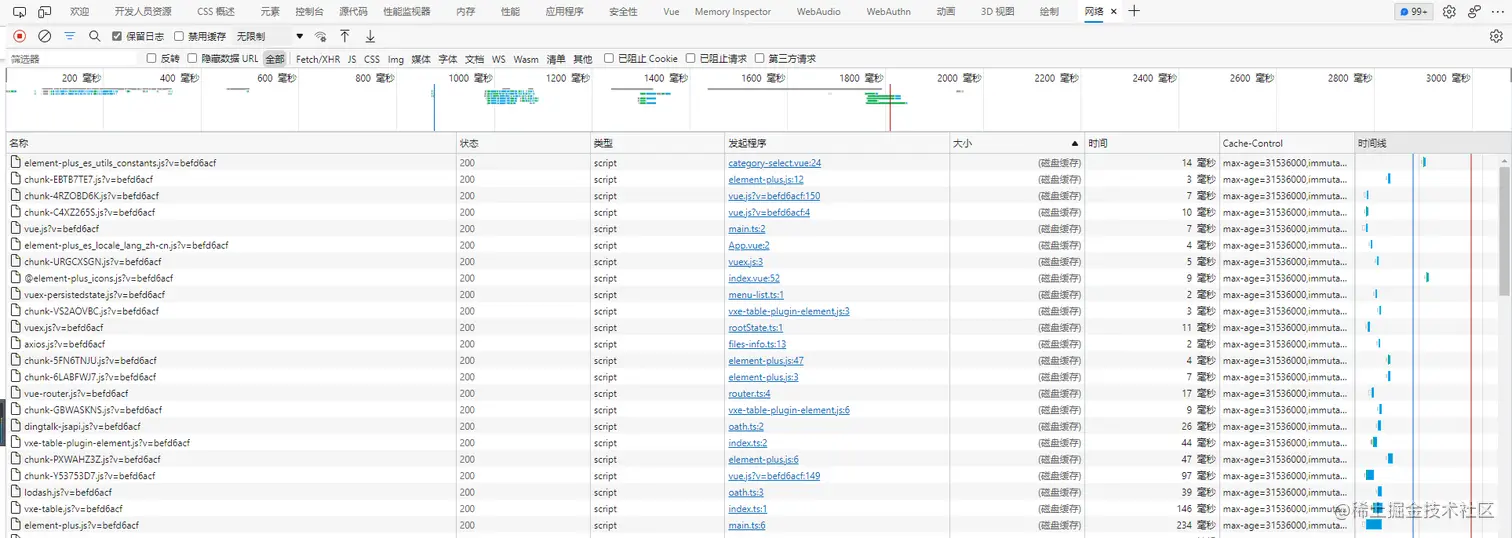Sort by 大小 column header
This screenshot has height=538, width=1512.
pos(1015,143)
